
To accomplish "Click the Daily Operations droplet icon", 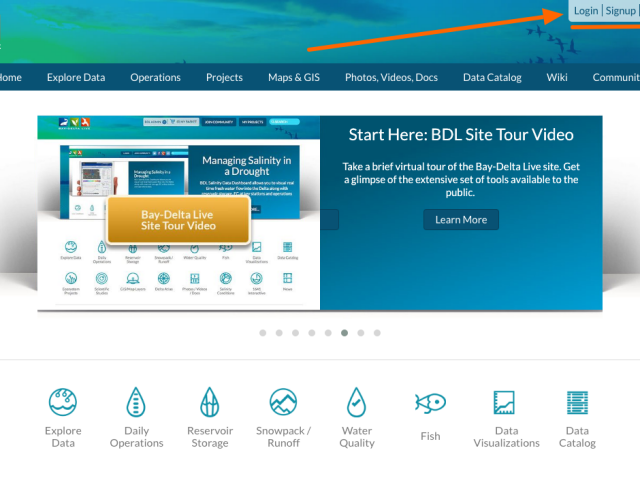I will pos(136,403).
